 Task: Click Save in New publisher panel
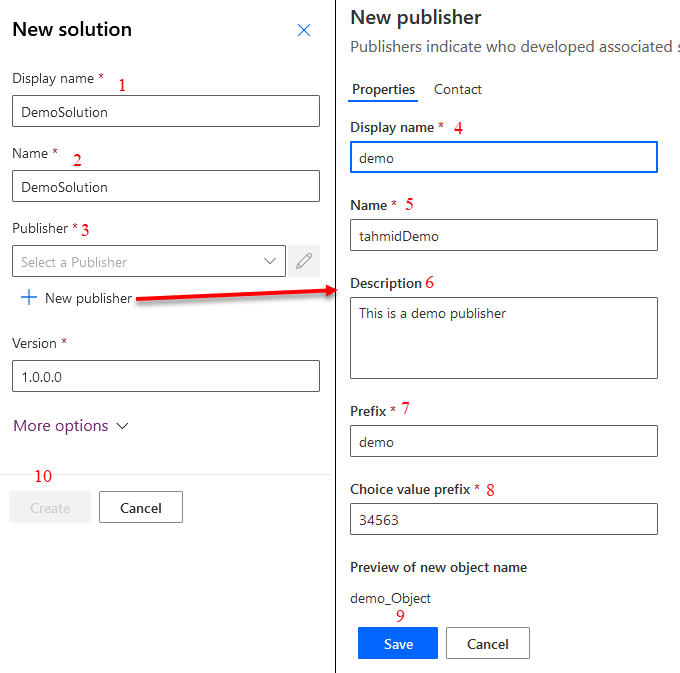click(398, 644)
